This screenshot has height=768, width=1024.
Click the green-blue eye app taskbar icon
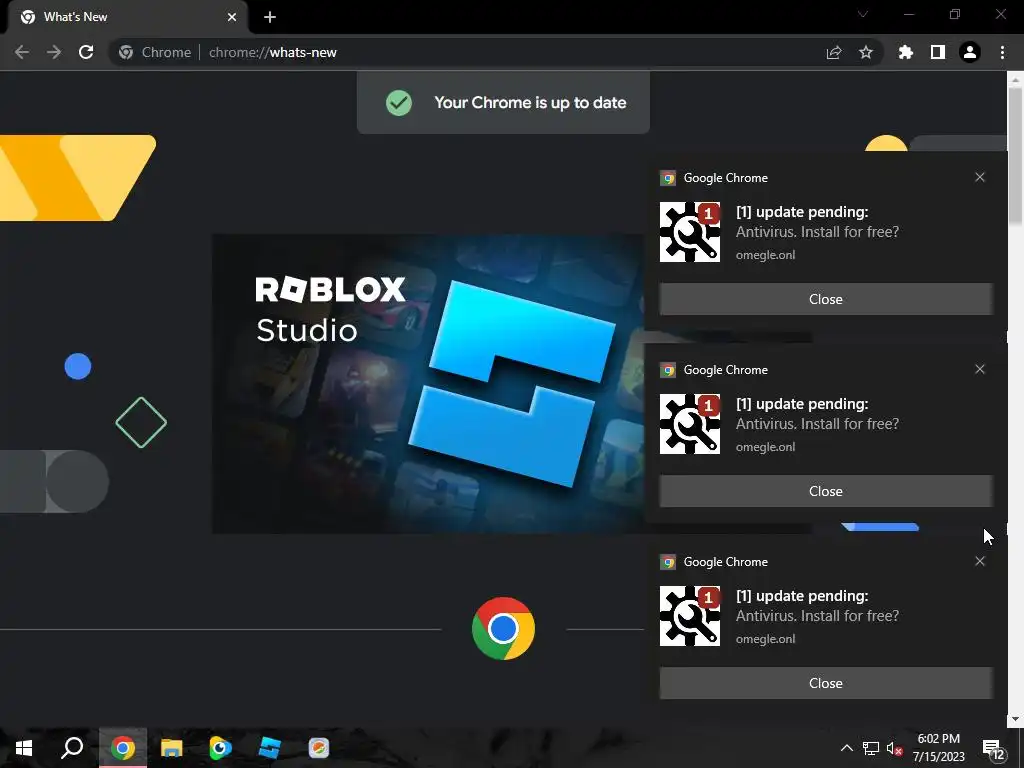[220, 748]
